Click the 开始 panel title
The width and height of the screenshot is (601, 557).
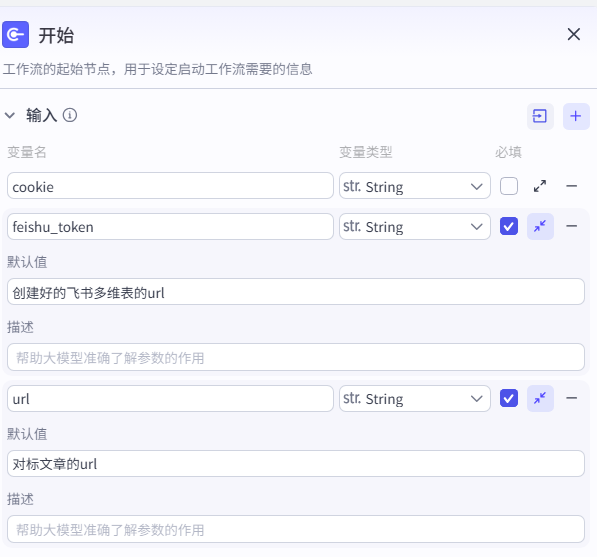(x=56, y=36)
